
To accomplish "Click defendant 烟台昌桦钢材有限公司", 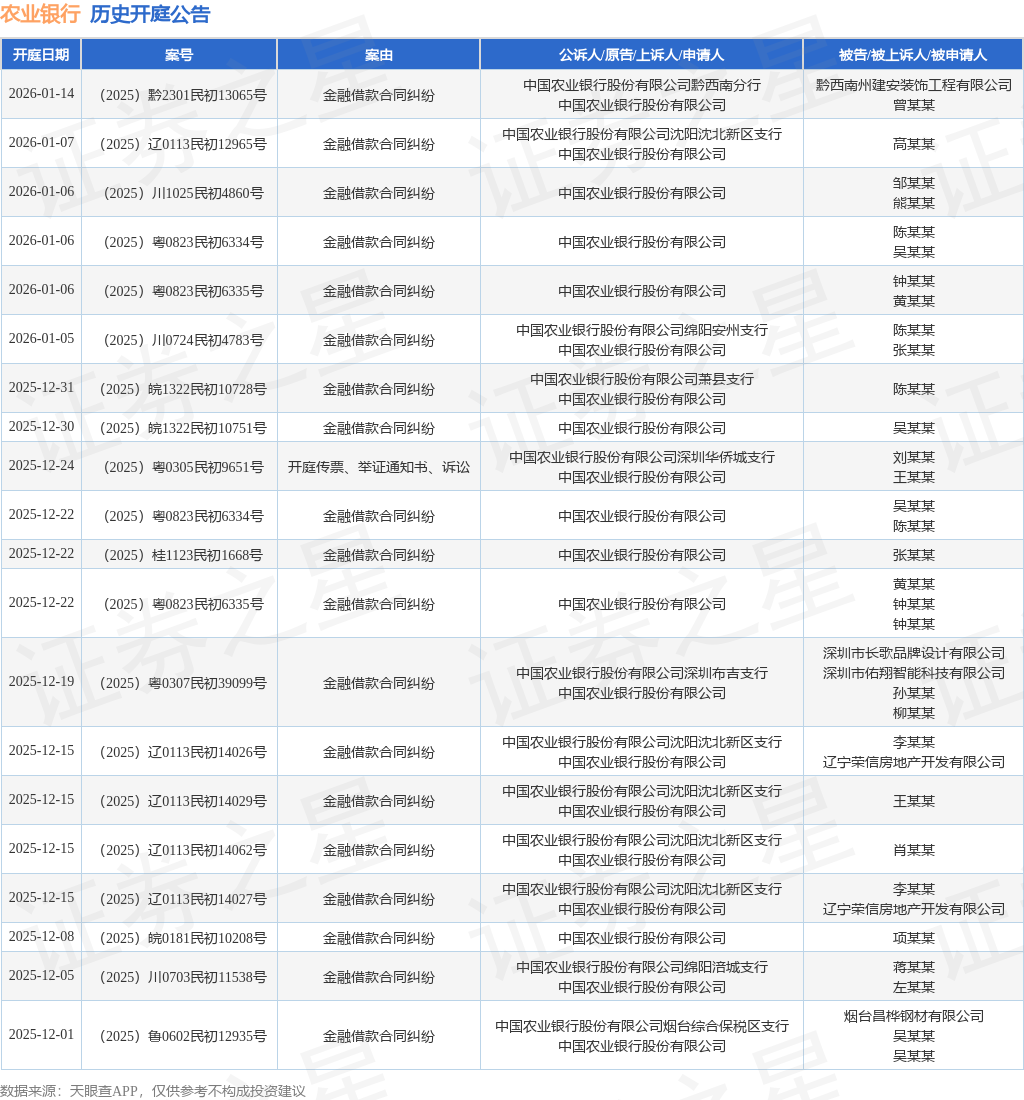I will pyautogui.click(x=913, y=1016).
